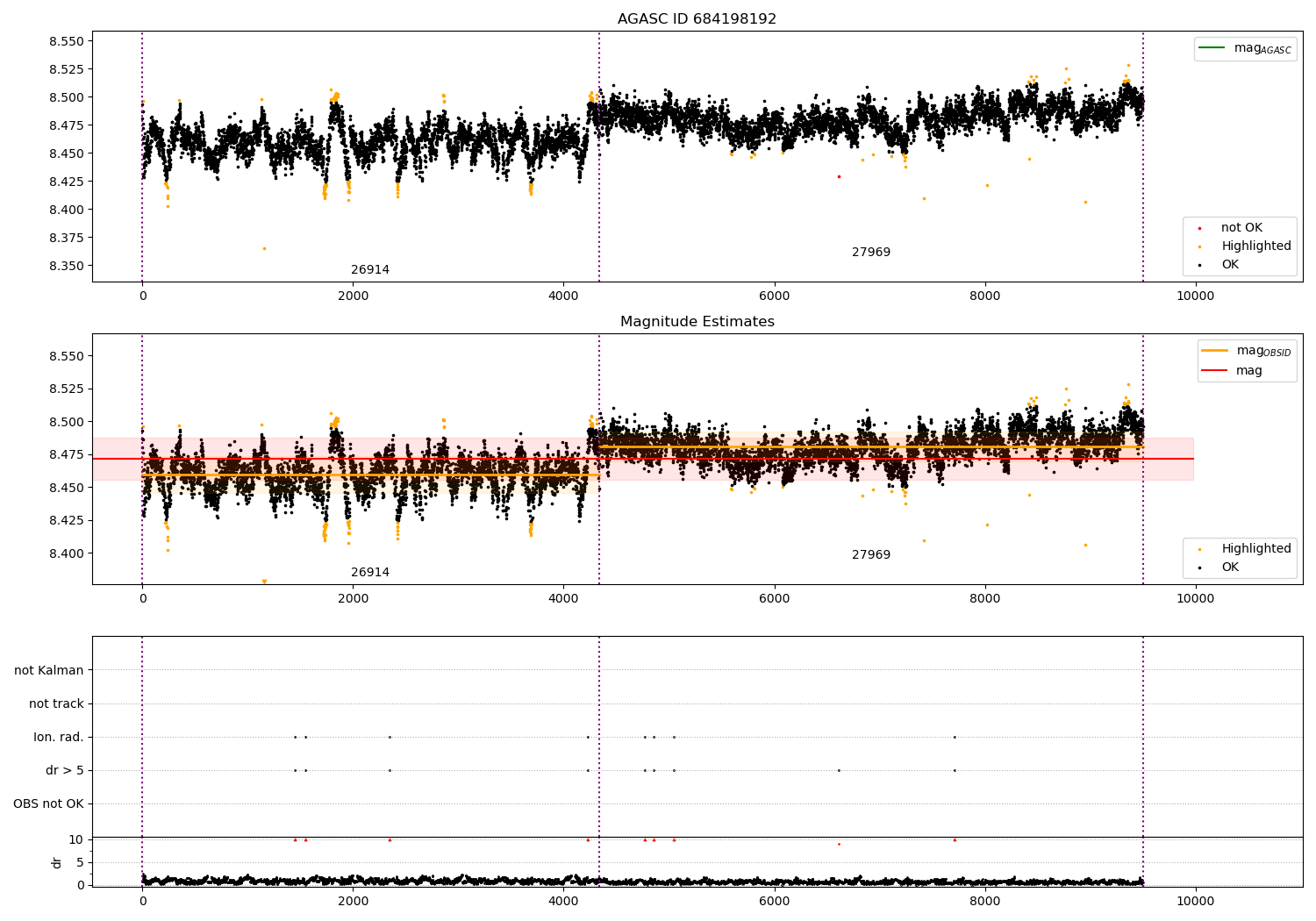
Task: Click the 'dr > 5' axis label
Action: [x=65, y=771]
